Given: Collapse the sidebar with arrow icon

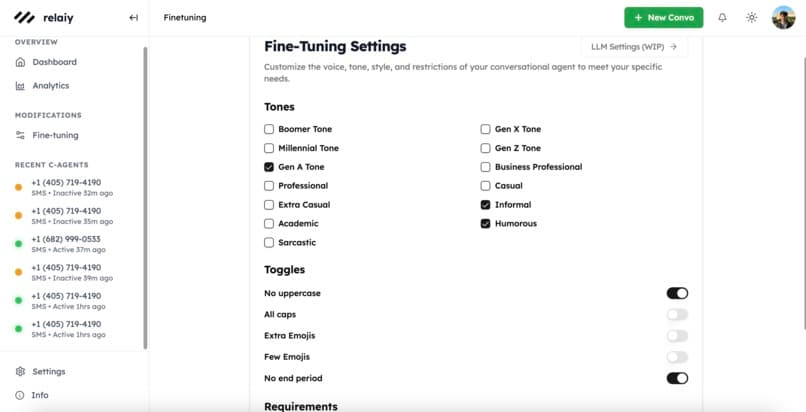Looking at the screenshot, I should (134, 17).
